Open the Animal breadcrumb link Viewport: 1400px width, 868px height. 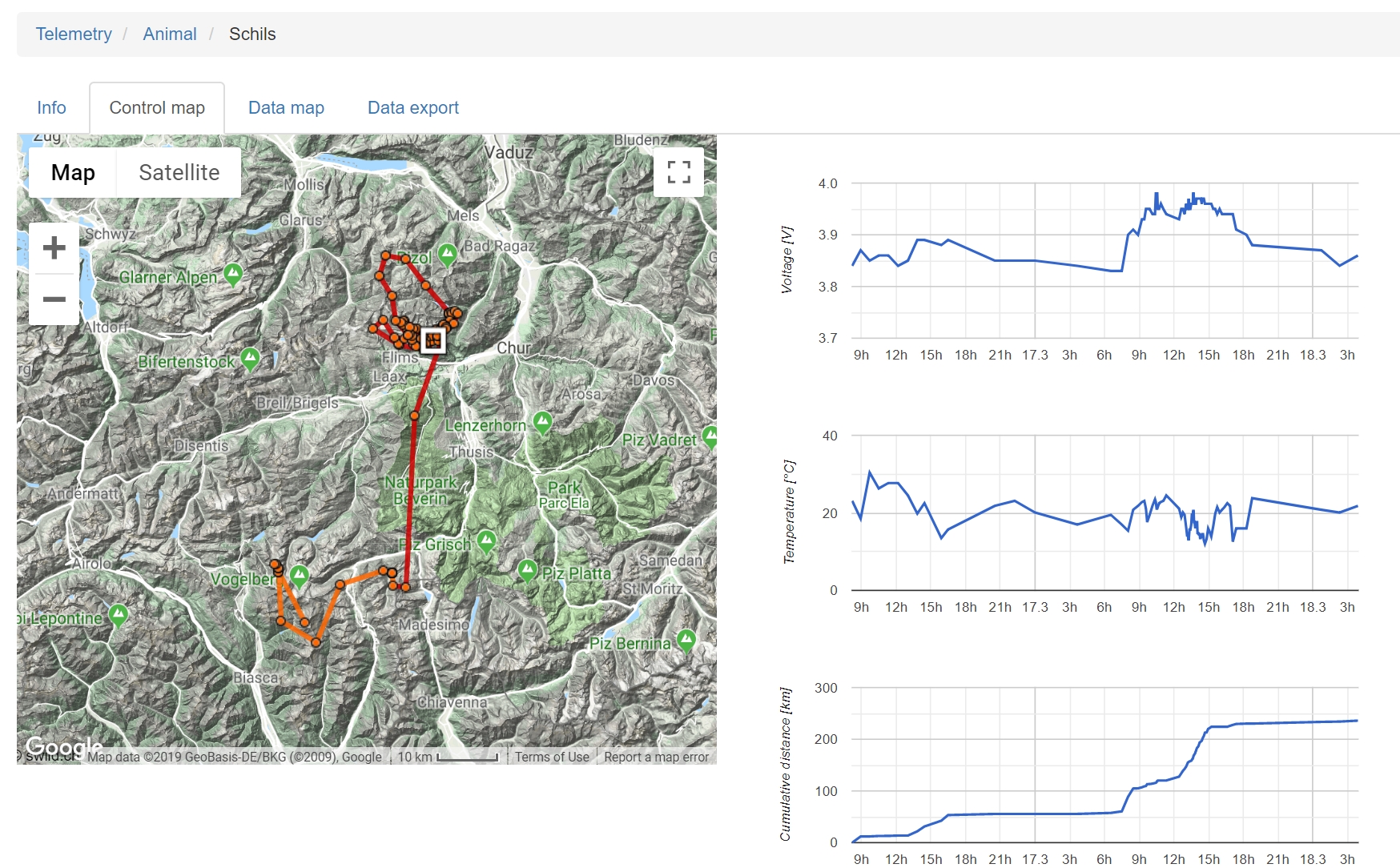(x=170, y=34)
